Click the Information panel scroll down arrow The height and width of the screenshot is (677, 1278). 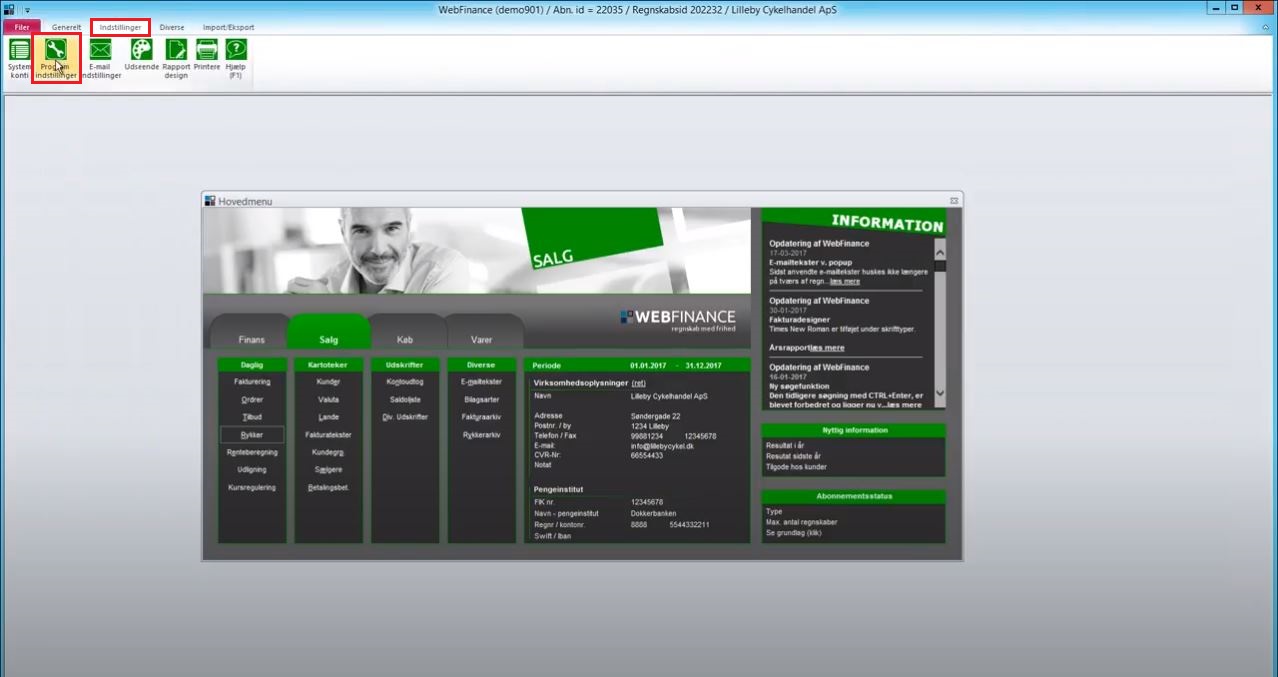(x=940, y=394)
